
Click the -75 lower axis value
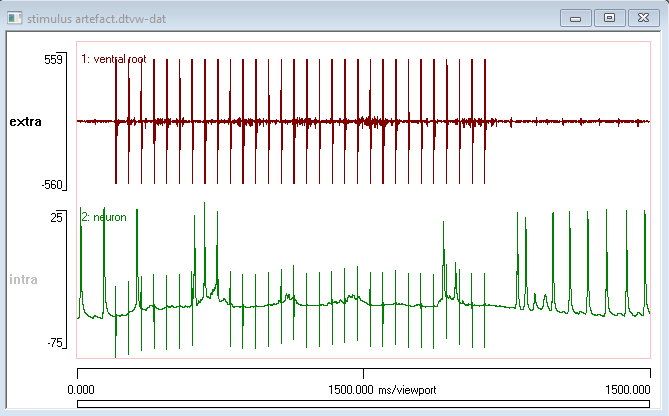pyautogui.click(x=55, y=343)
